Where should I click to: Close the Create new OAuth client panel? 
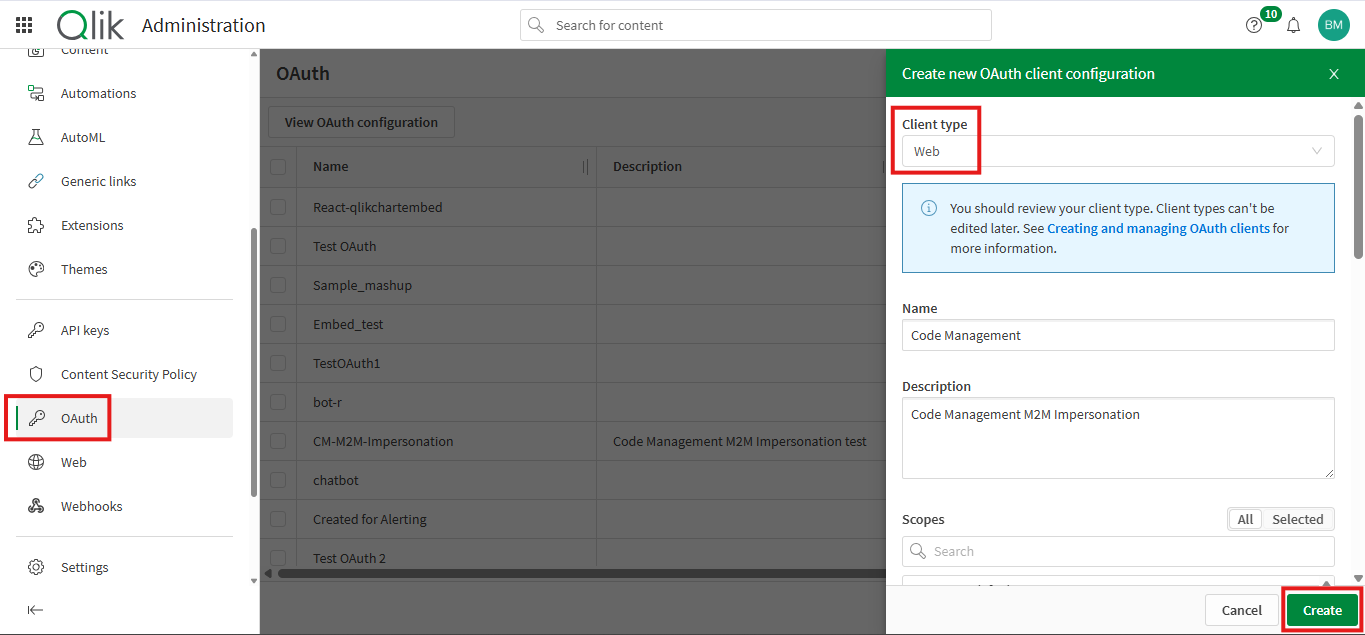point(1334,74)
